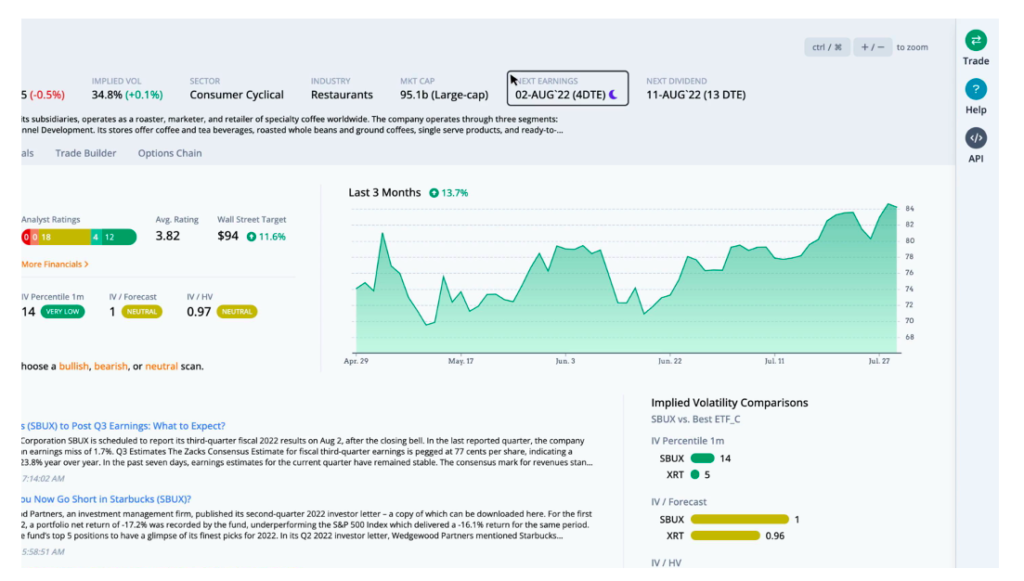Open the Help question mark icon
The image size is (1024, 581).
click(x=976, y=89)
